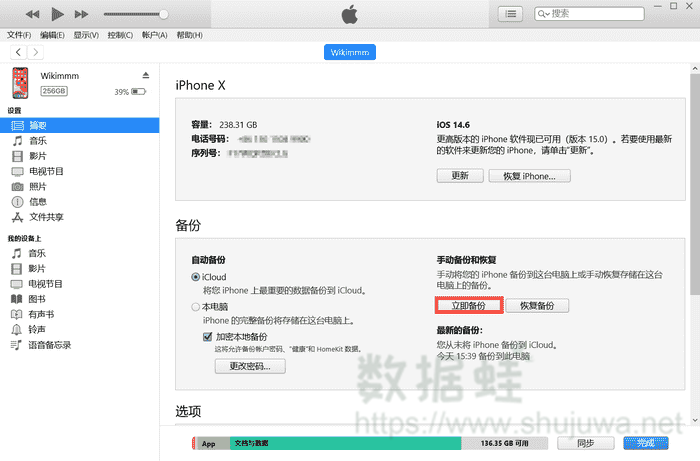The width and height of the screenshot is (700, 461).
Task: Open the search dropdown magnifier arrow
Action: click(x=543, y=14)
